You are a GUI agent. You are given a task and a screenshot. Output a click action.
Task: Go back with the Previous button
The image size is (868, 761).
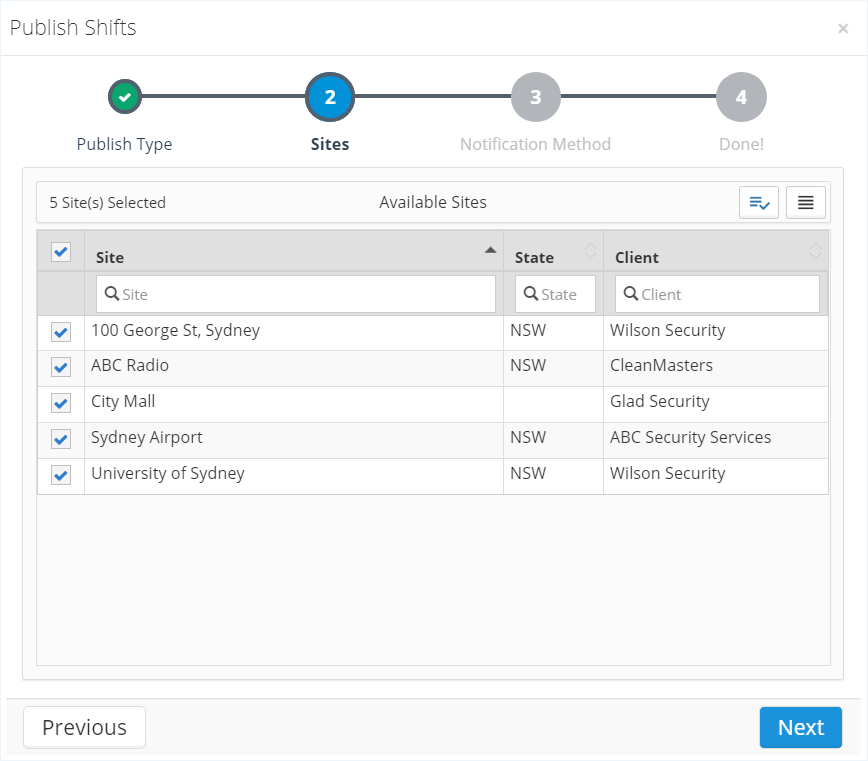pos(84,727)
